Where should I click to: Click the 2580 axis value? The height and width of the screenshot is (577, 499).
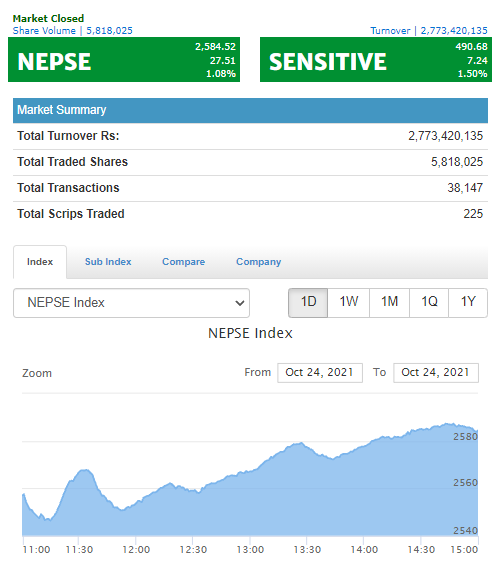[x=465, y=437]
